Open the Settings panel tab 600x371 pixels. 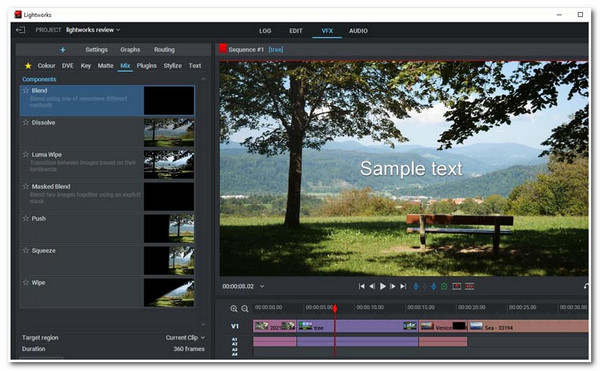tap(96, 50)
